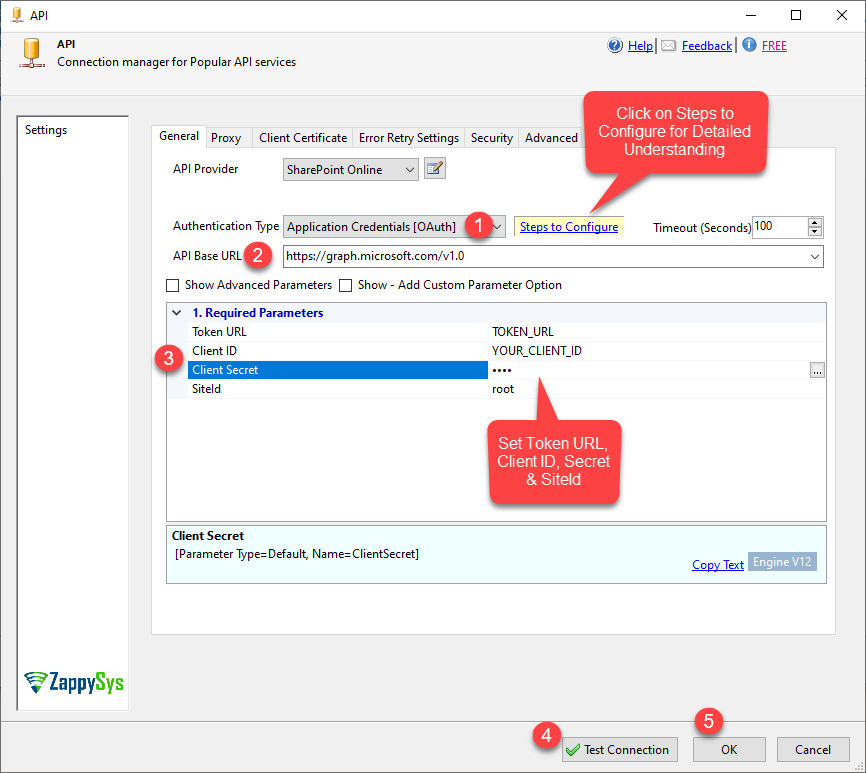The width and height of the screenshot is (866, 773).
Task: Click the blue Help question-mark icon
Action: [x=615, y=45]
